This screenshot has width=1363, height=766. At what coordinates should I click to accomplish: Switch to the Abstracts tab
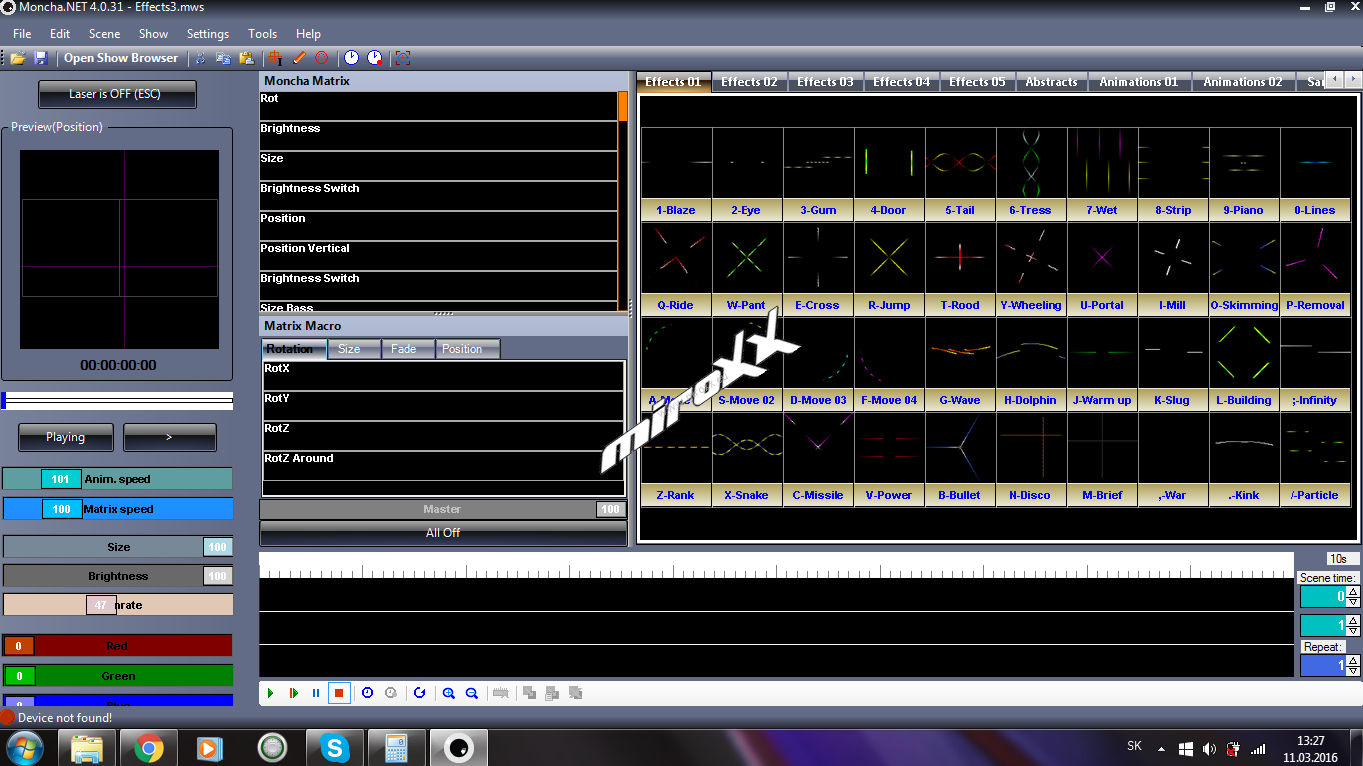(1051, 82)
